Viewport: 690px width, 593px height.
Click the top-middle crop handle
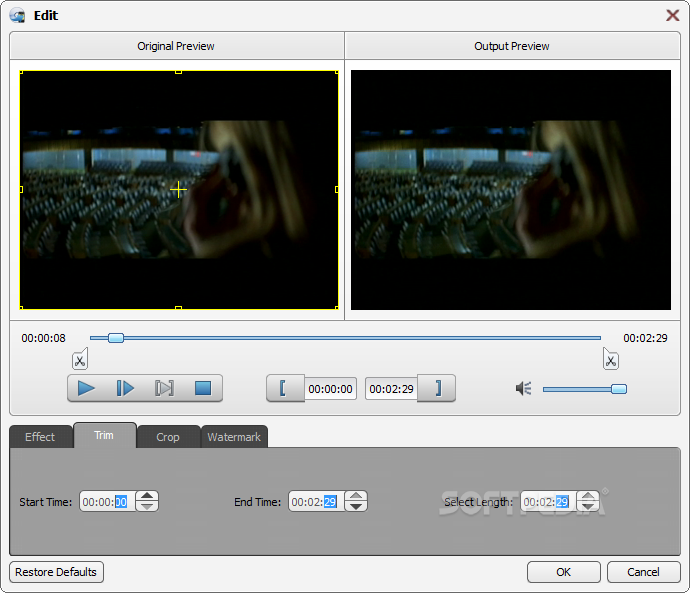[179, 72]
